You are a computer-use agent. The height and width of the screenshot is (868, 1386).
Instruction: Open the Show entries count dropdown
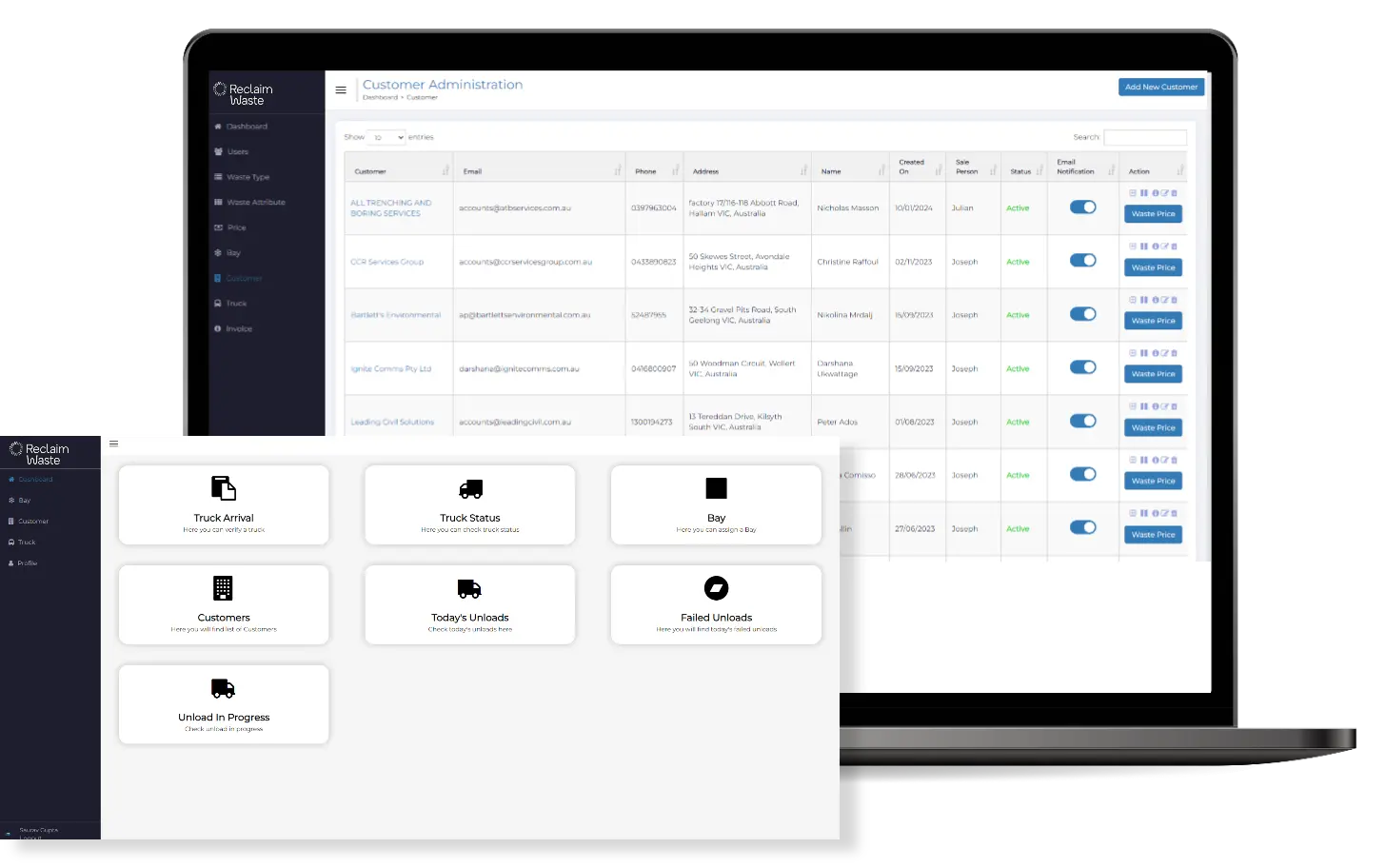tap(386, 137)
